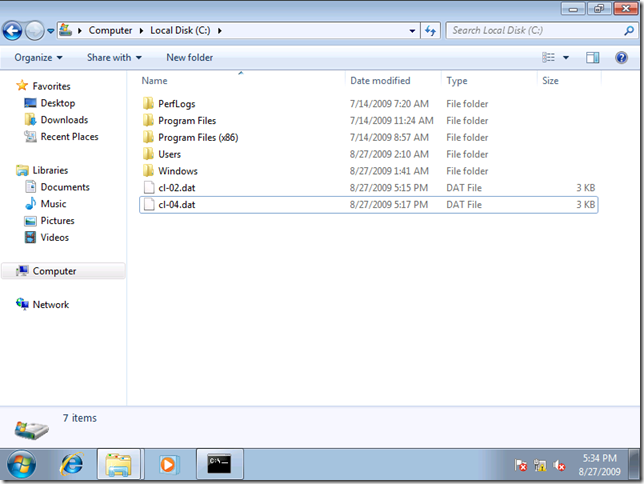This screenshot has width=644, height=484.
Task: Sort by Date modified column
Action: [380, 81]
